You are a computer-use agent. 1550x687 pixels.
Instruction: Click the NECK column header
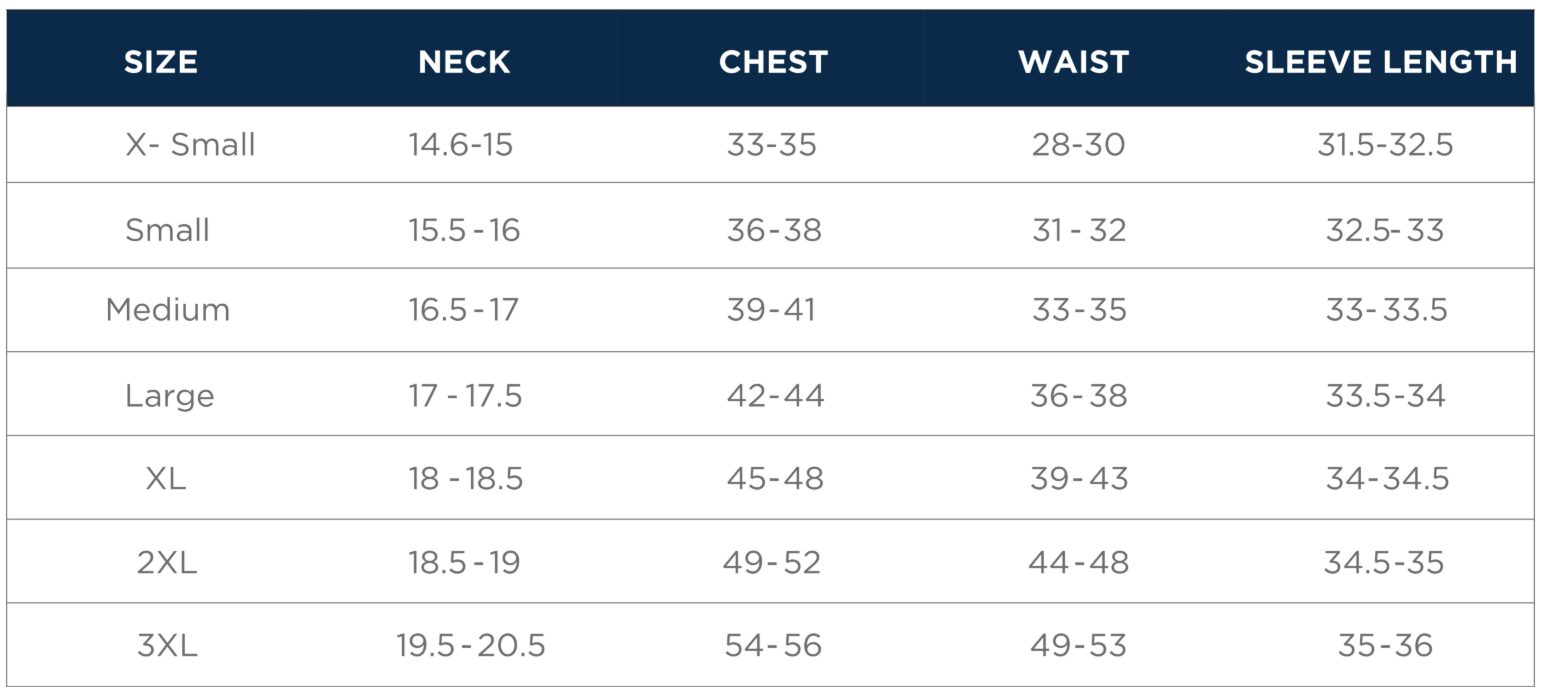pyautogui.click(x=465, y=62)
